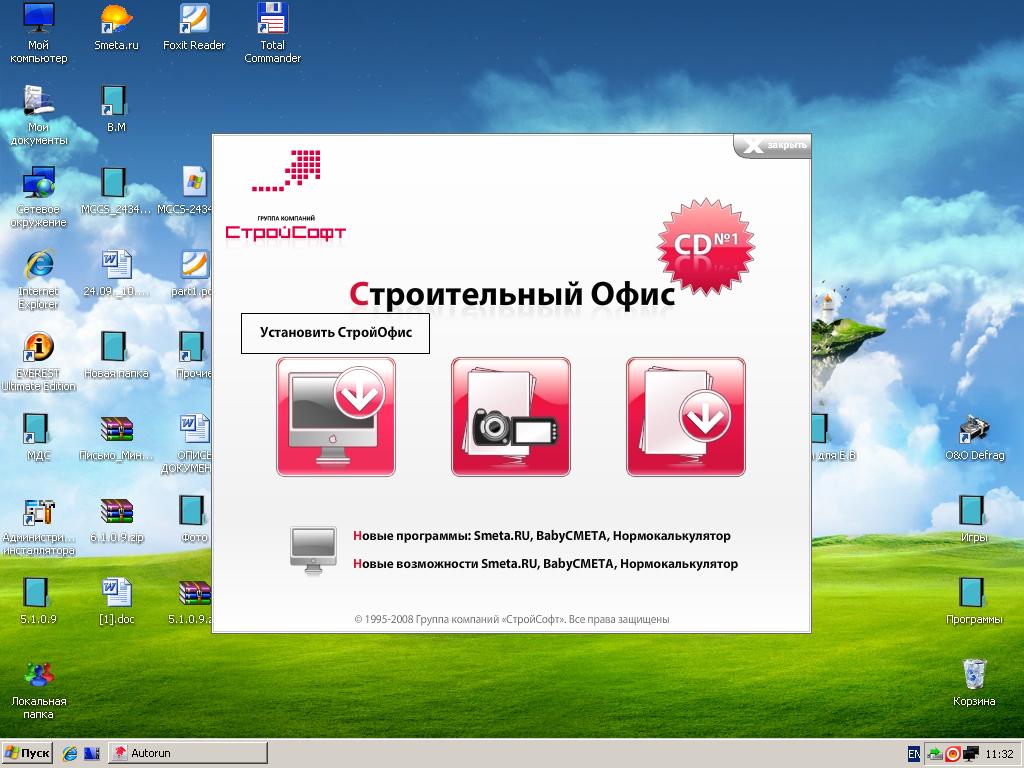The height and width of the screenshot is (768, 1024).
Task: Select the 'Программы' folder icon
Action: tap(974, 601)
